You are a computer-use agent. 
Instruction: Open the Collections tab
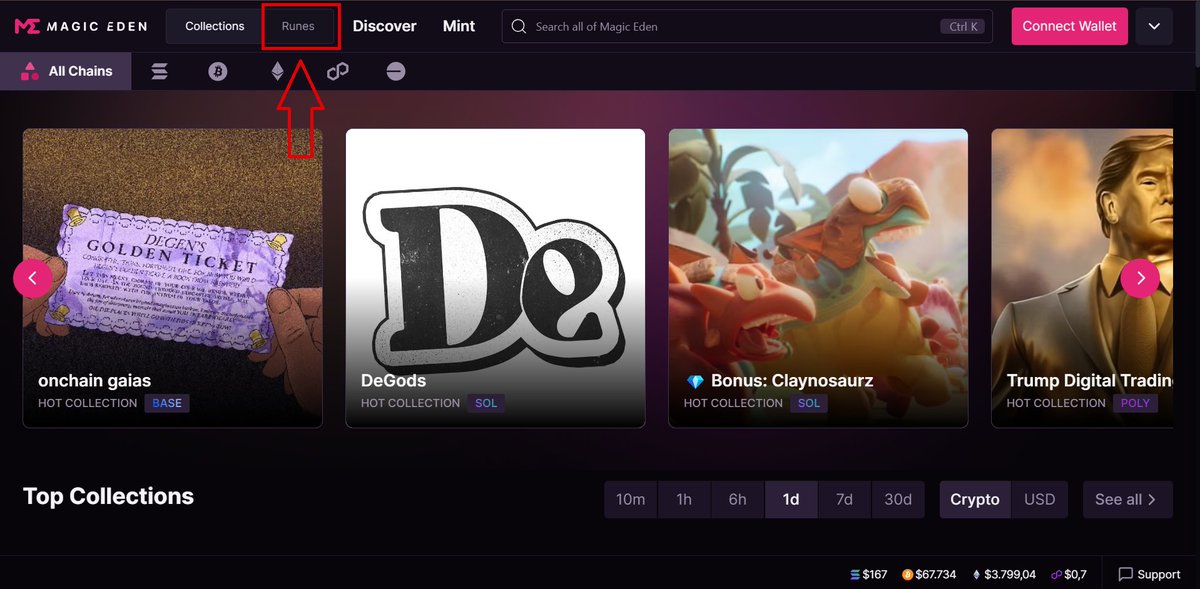point(215,26)
